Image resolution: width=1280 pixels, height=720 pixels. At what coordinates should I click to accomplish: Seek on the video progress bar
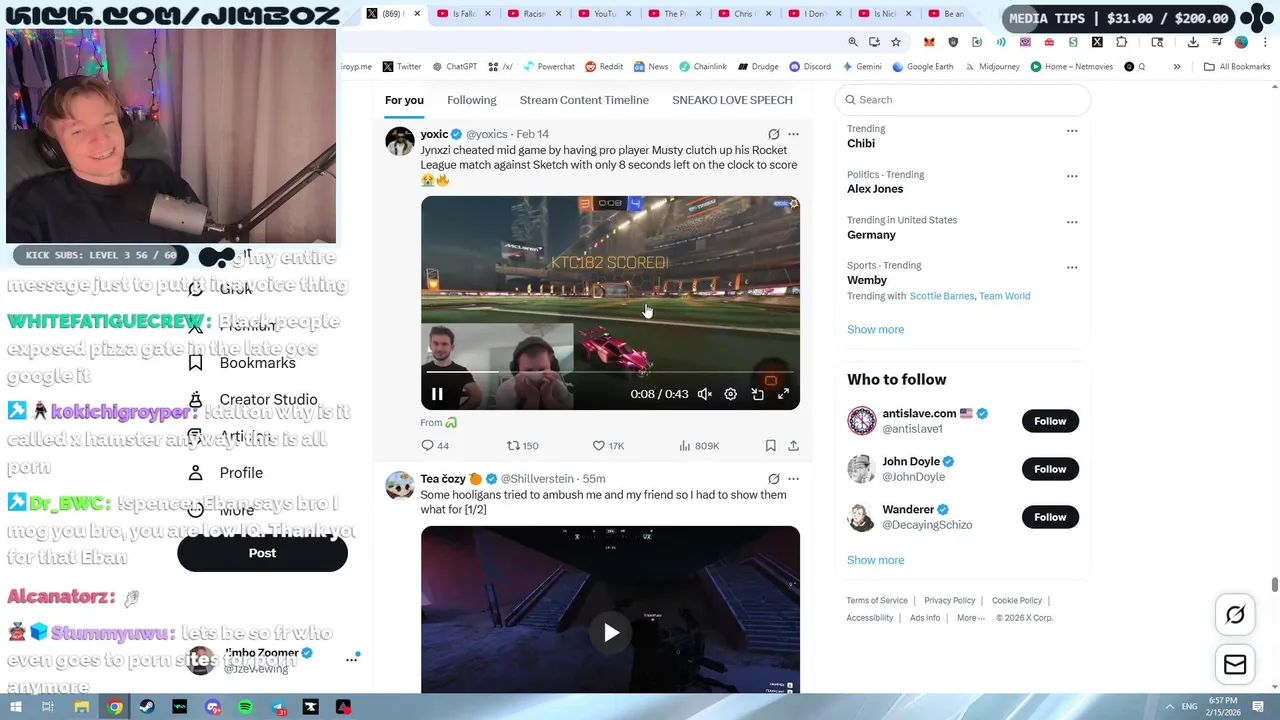pos(610,372)
